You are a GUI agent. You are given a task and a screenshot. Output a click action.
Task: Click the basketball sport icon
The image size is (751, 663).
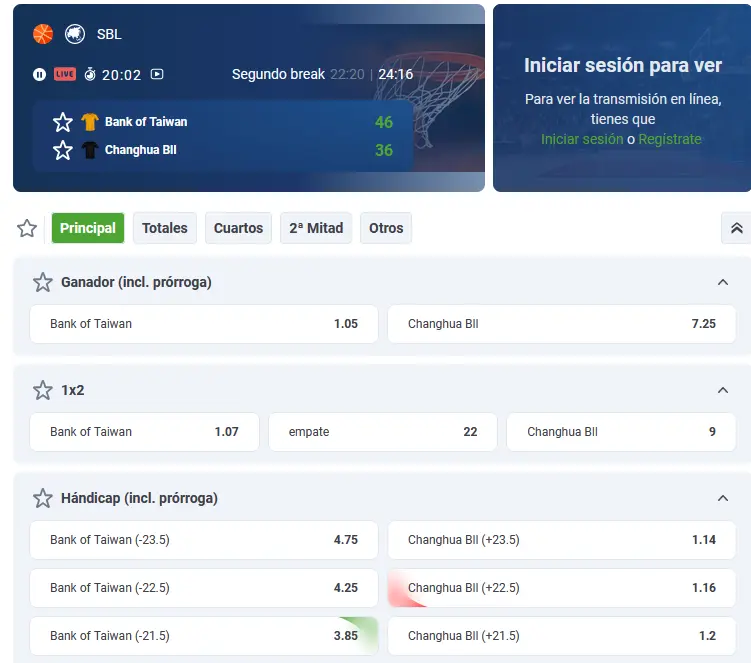43,34
